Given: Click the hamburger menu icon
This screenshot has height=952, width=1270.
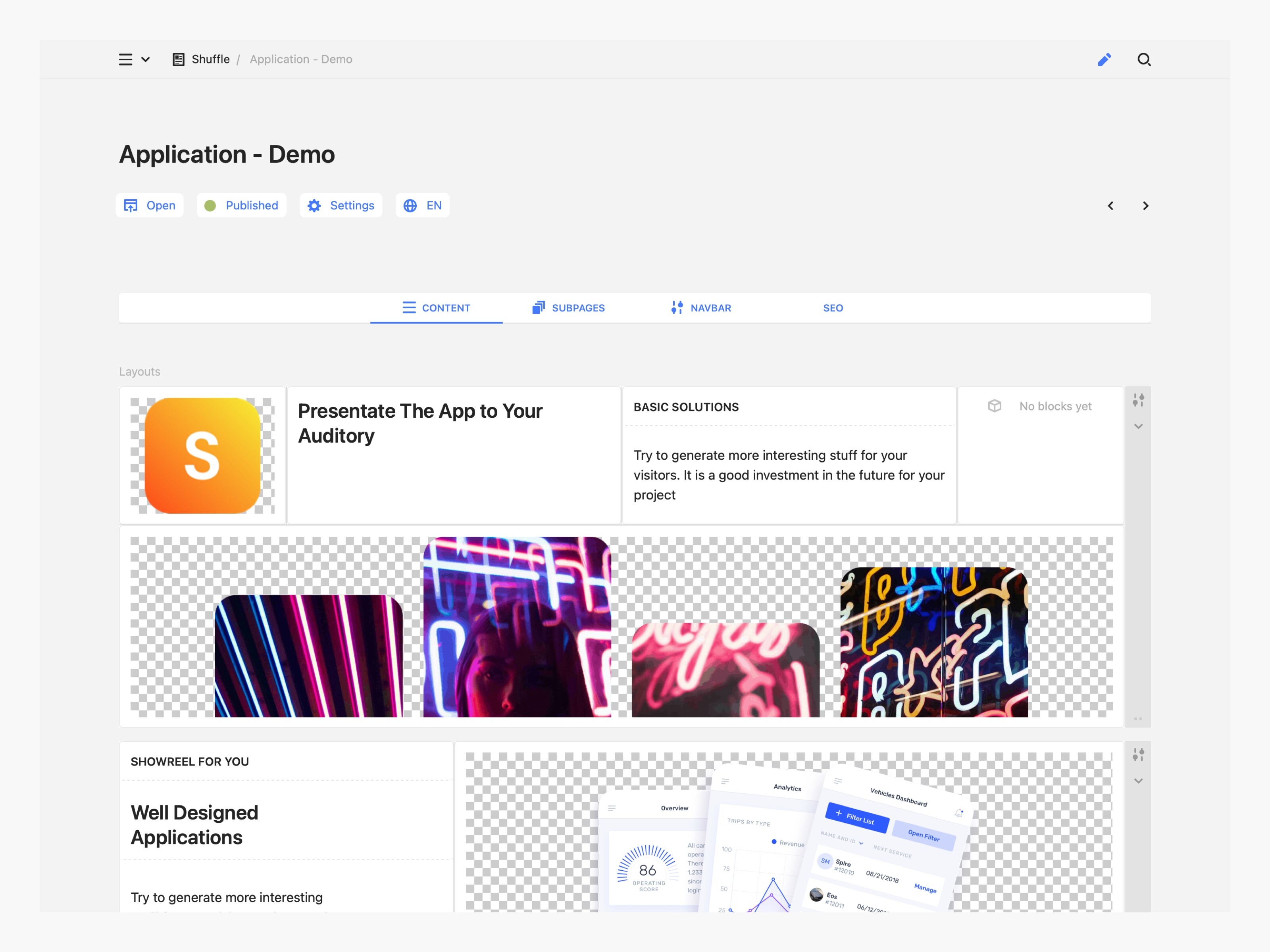Looking at the screenshot, I should tap(125, 59).
